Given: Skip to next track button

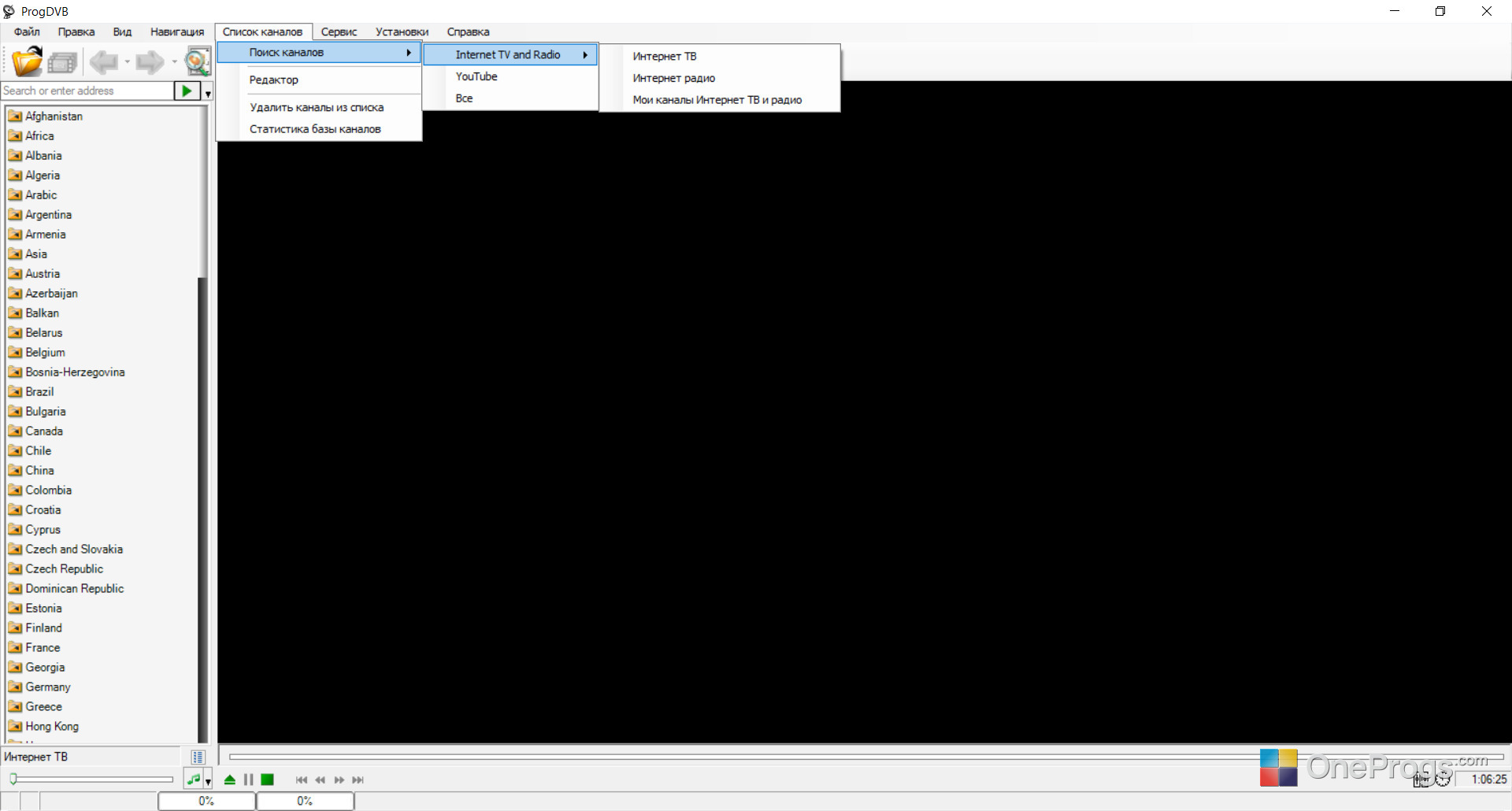Looking at the screenshot, I should coord(358,780).
